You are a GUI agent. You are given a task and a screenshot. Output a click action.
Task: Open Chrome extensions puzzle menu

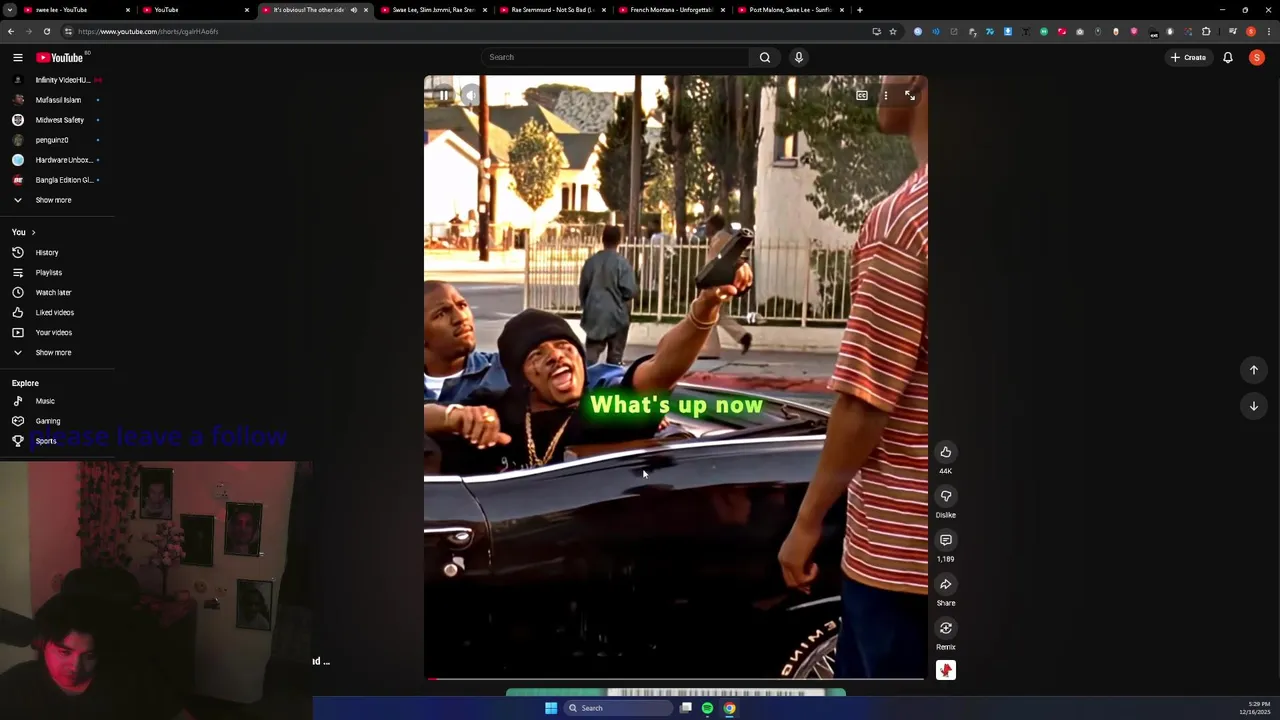tap(1206, 31)
